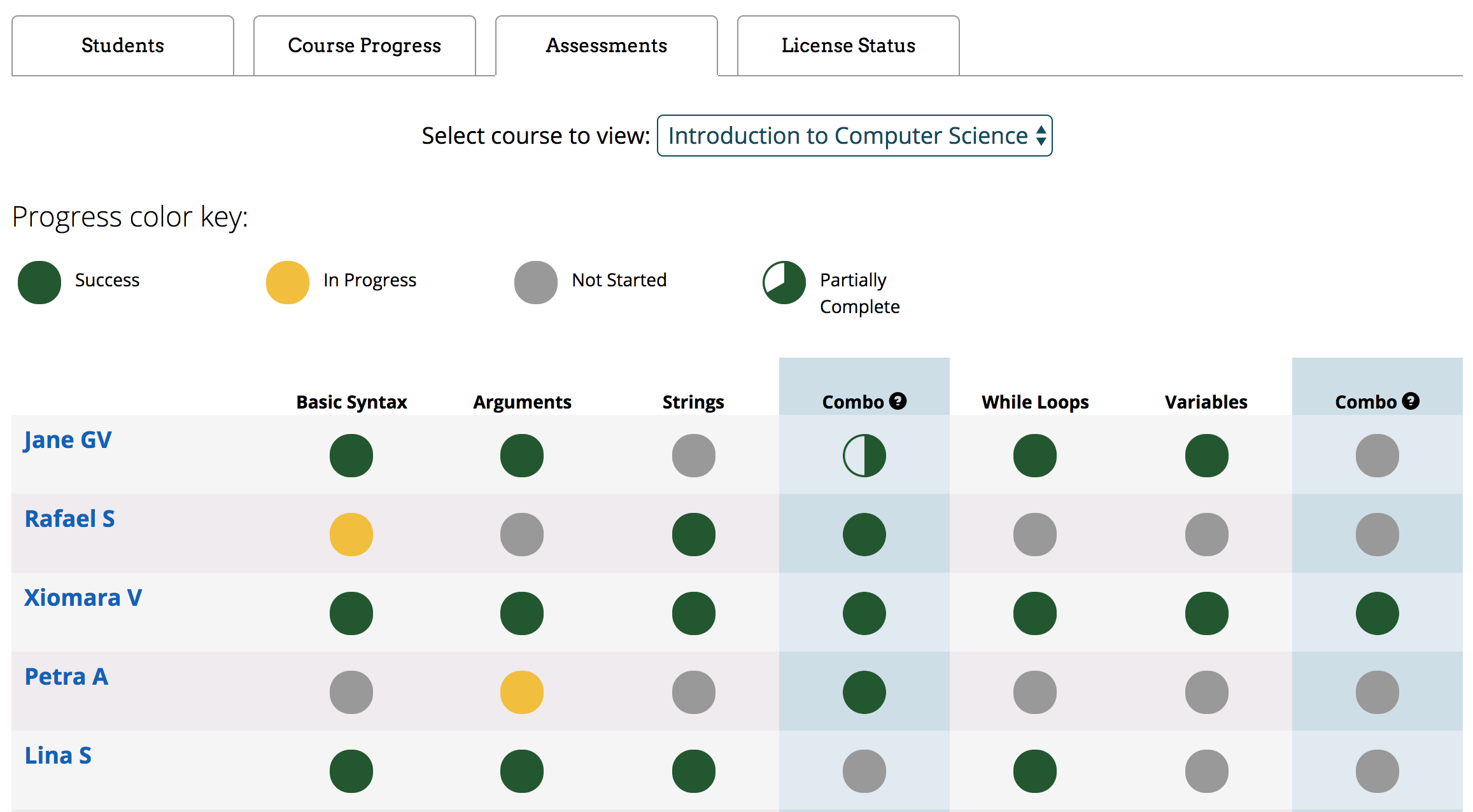Viewport: 1473px width, 812px height.
Task: Click the Petra A name link
Action: tap(66, 677)
